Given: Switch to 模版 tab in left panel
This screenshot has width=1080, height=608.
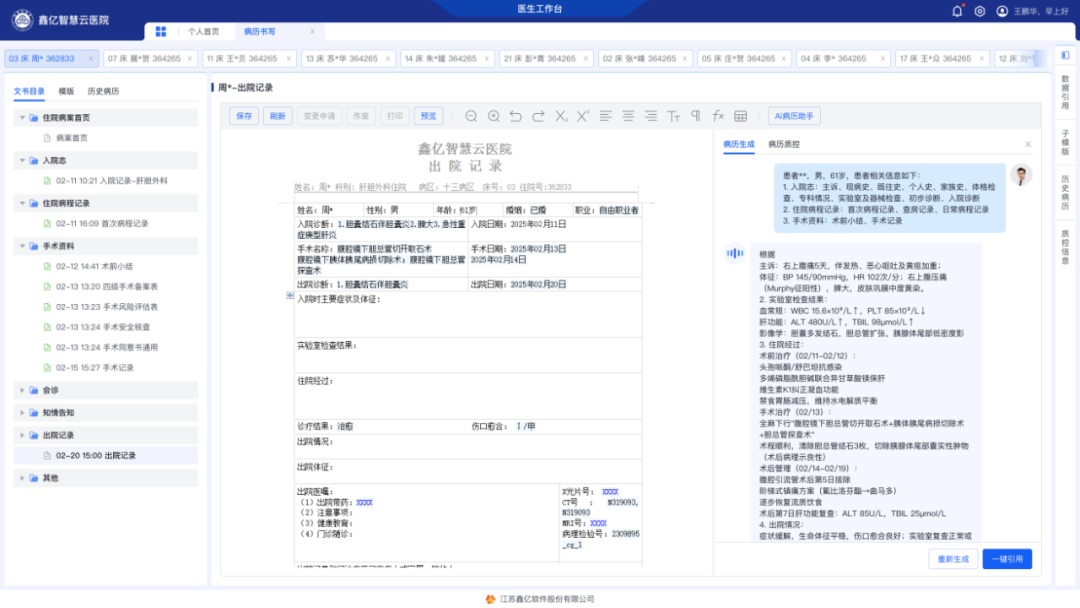Looking at the screenshot, I should tap(66, 91).
